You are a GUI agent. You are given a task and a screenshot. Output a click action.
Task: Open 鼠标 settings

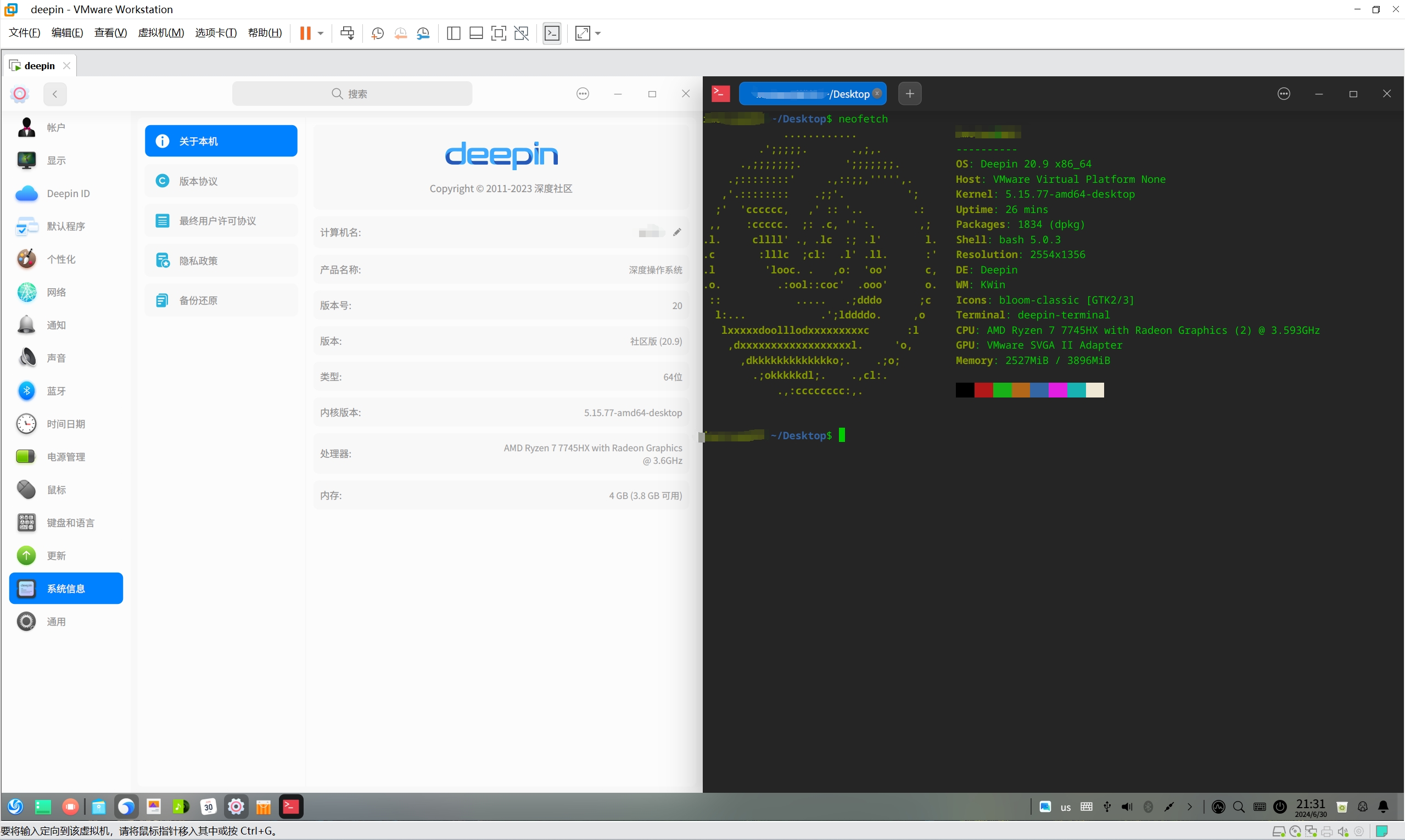66,490
